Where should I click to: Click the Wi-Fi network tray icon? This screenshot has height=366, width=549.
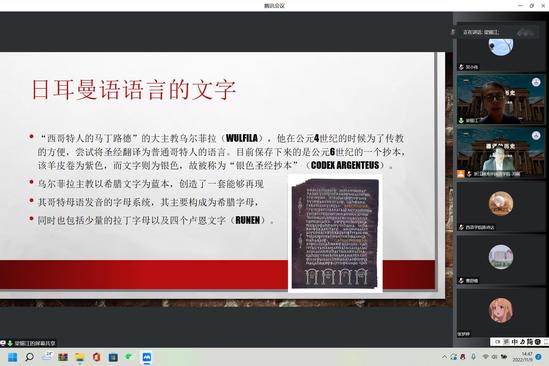[486, 357]
